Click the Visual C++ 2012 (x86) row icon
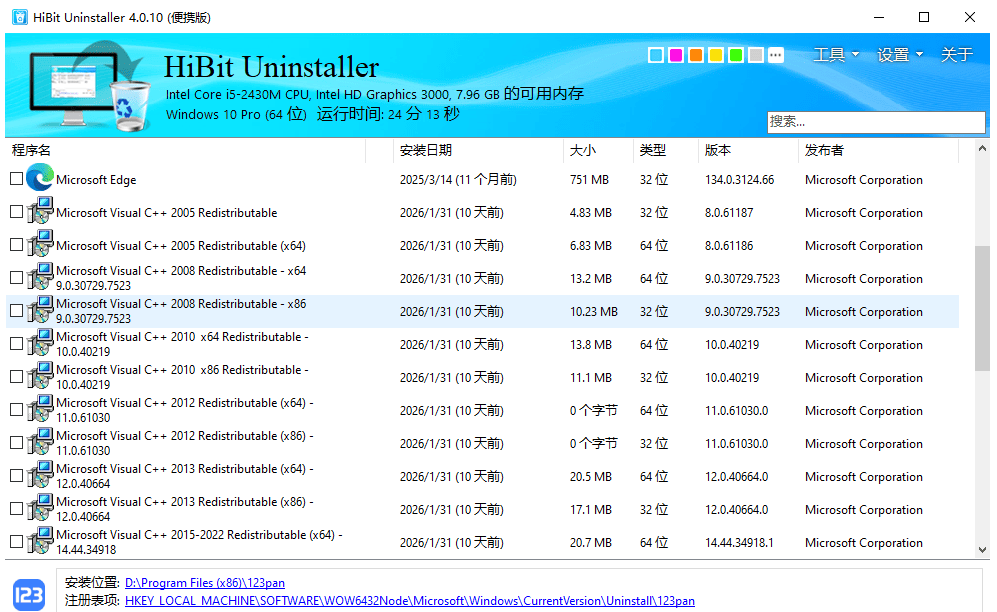This screenshot has width=997, height=612. (39, 443)
